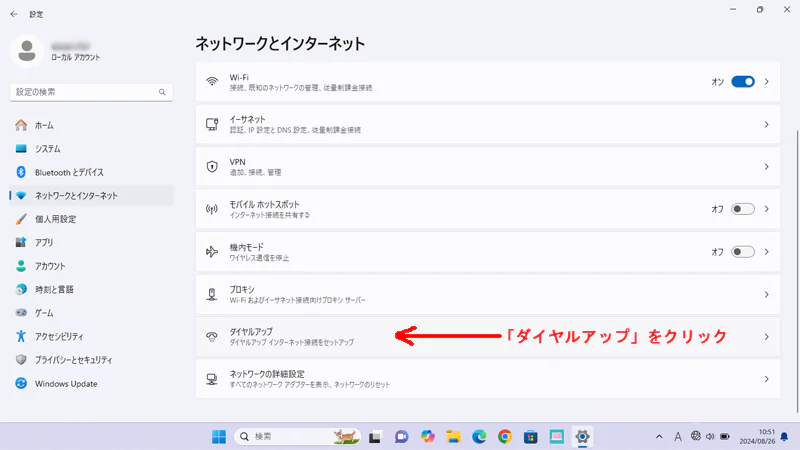Open VPN row chevron
The width and height of the screenshot is (800, 450).
pos(766,166)
